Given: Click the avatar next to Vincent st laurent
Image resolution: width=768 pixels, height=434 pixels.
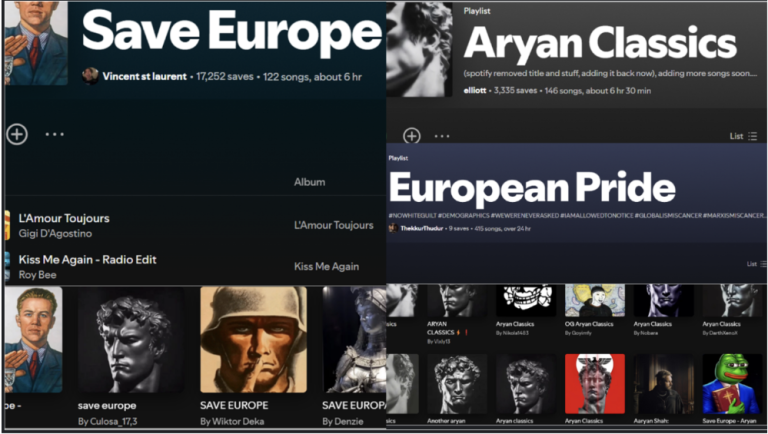Looking at the screenshot, I should click(x=90, y=76).
